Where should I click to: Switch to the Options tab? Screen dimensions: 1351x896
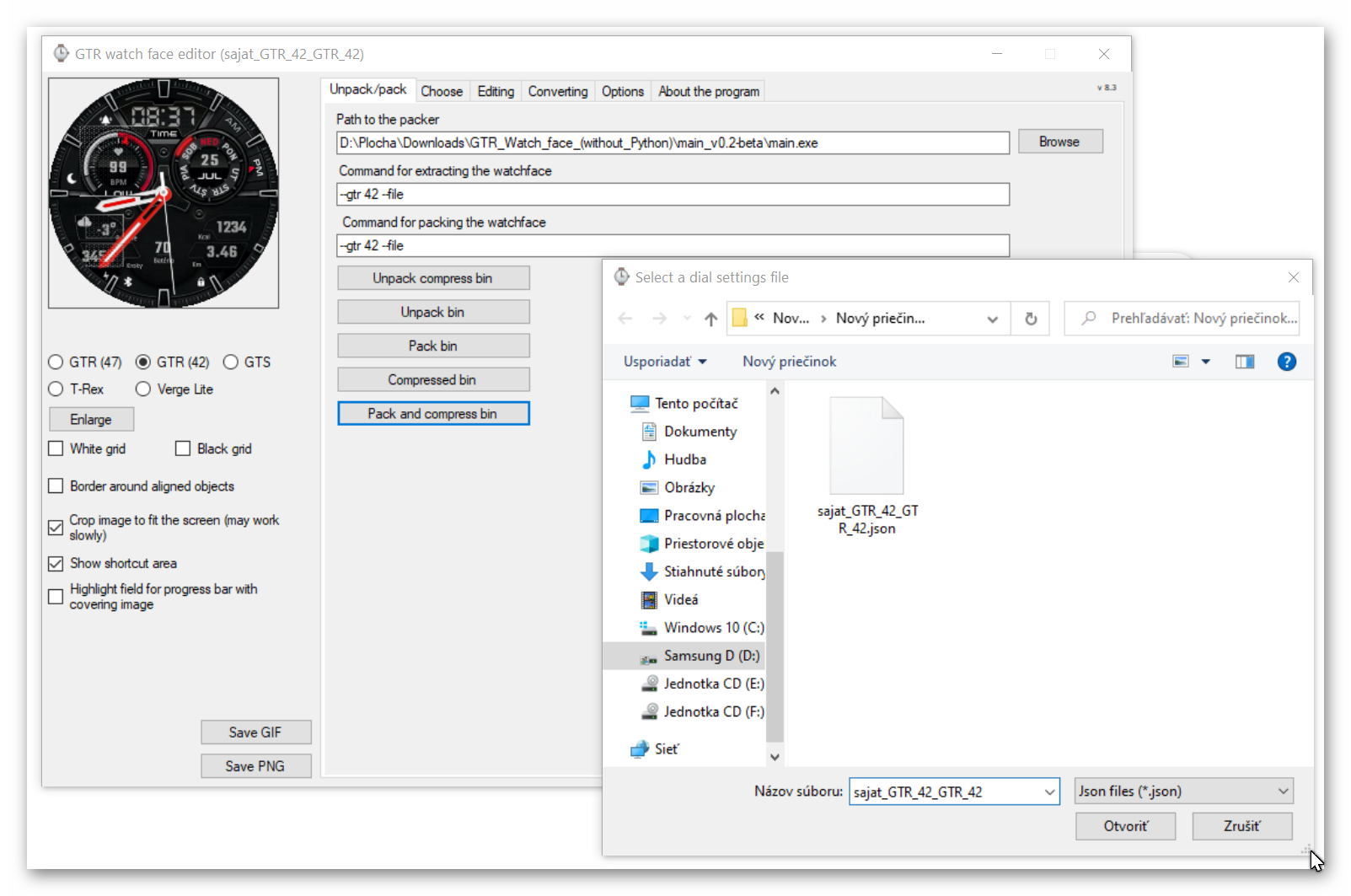tap(623, 91)
